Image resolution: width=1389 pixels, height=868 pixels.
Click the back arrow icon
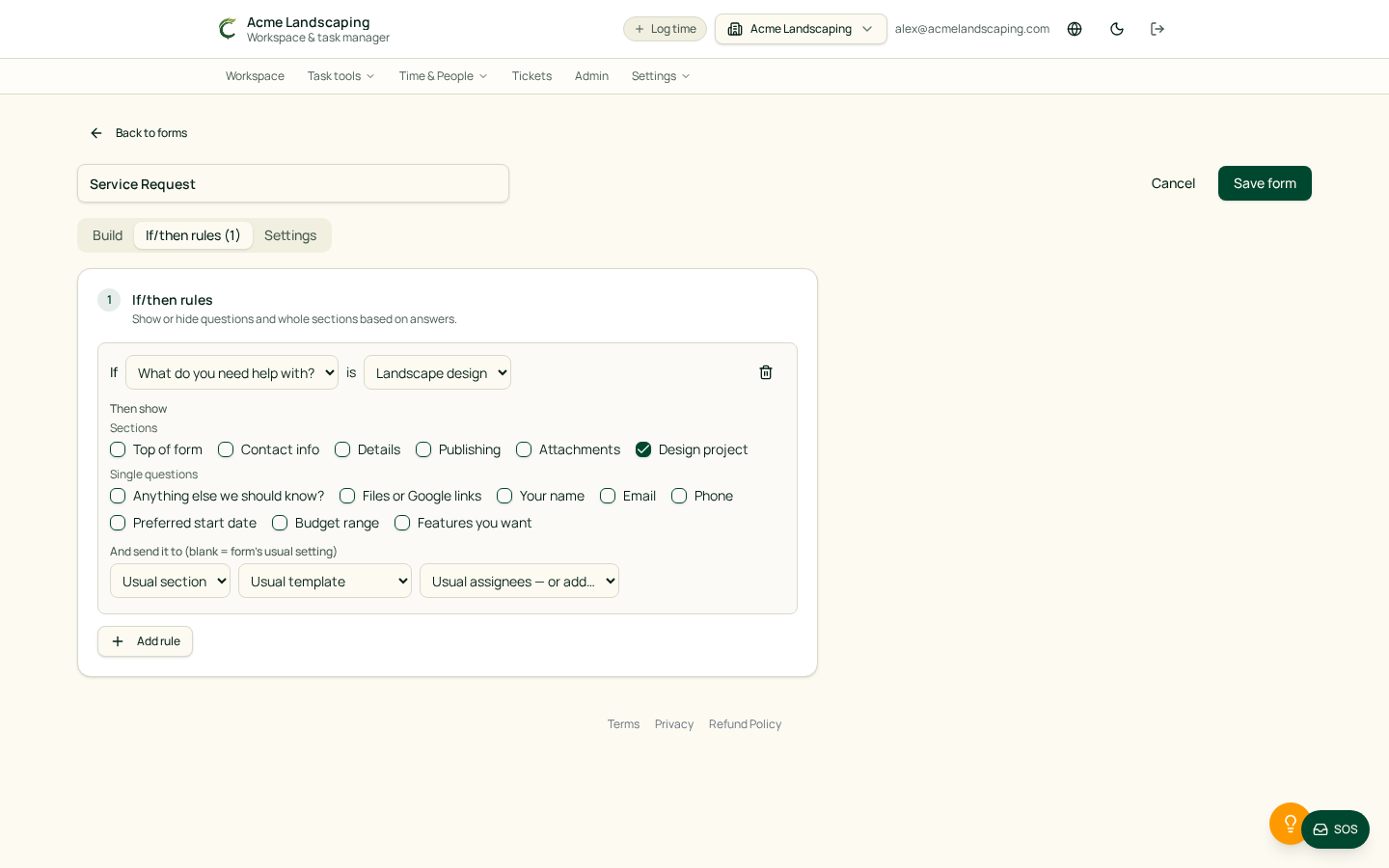(x=96, y=133)
